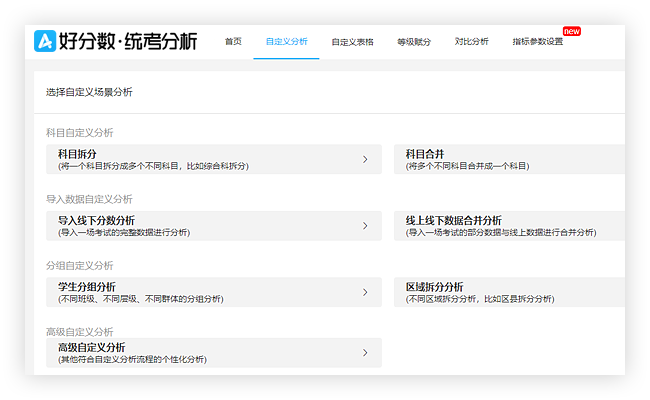This screenshot has width=650, height=400.
Task: Open the 等级赋分 tab
Action: pos(414,42)
